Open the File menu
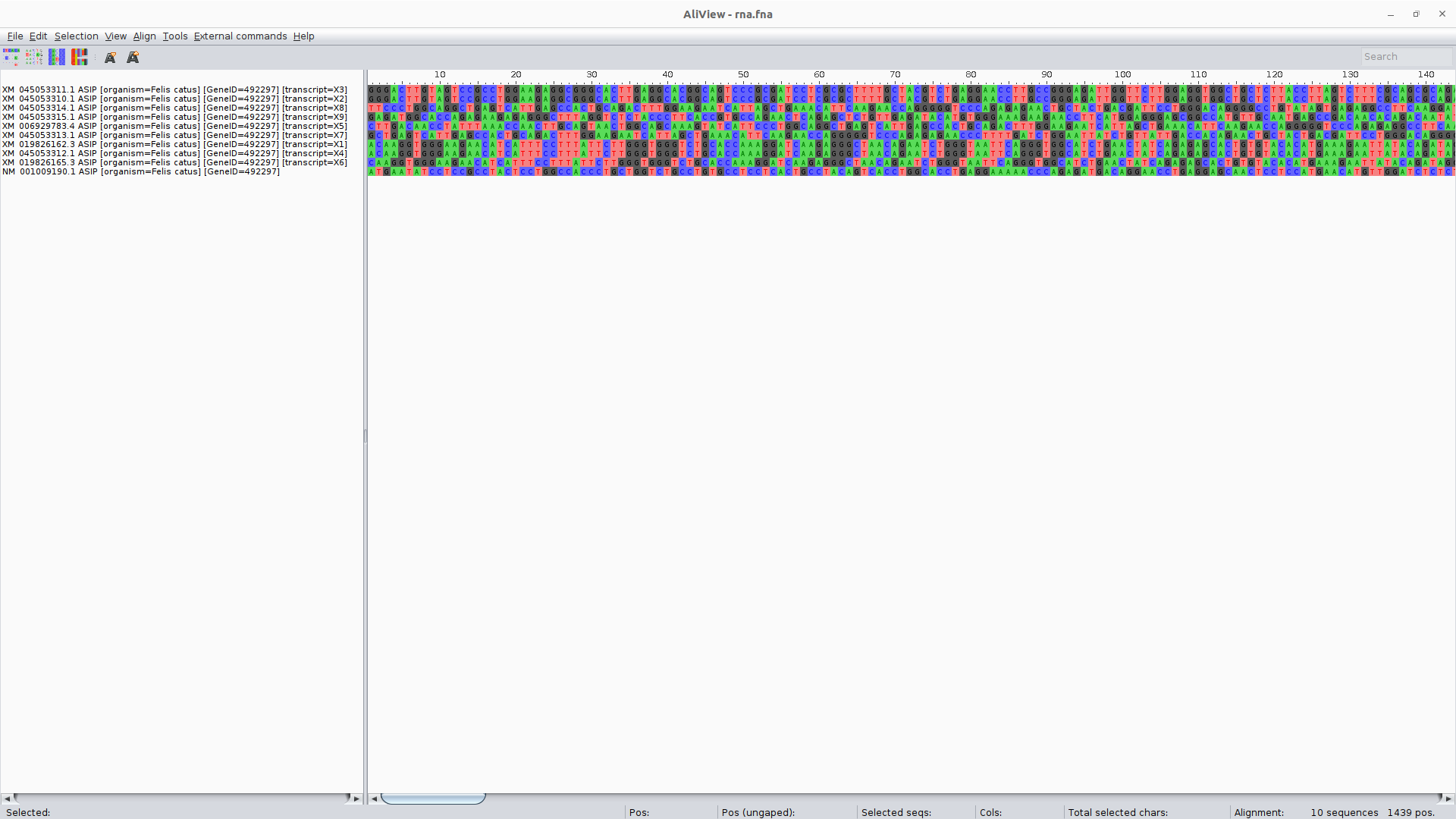This screenshot has height=819, width=1456. (15, 36)
